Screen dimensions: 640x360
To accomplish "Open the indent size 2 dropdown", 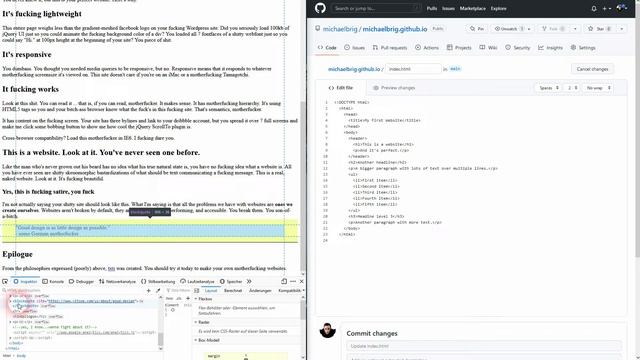I will [572, 88].
